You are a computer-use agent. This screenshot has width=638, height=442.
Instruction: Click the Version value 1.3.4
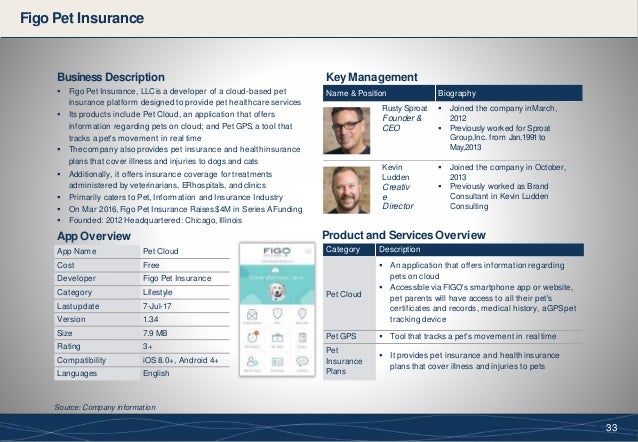[x=151, y=319]
